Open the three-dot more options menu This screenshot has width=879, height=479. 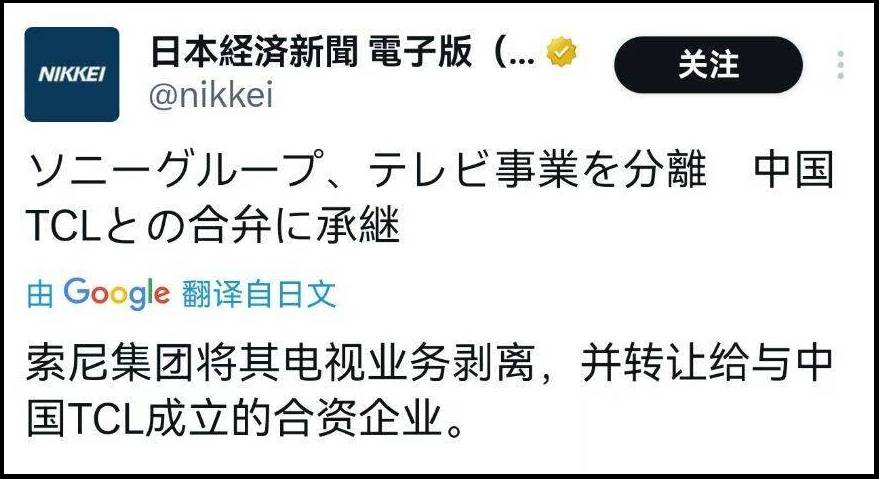tap(841, 65)
